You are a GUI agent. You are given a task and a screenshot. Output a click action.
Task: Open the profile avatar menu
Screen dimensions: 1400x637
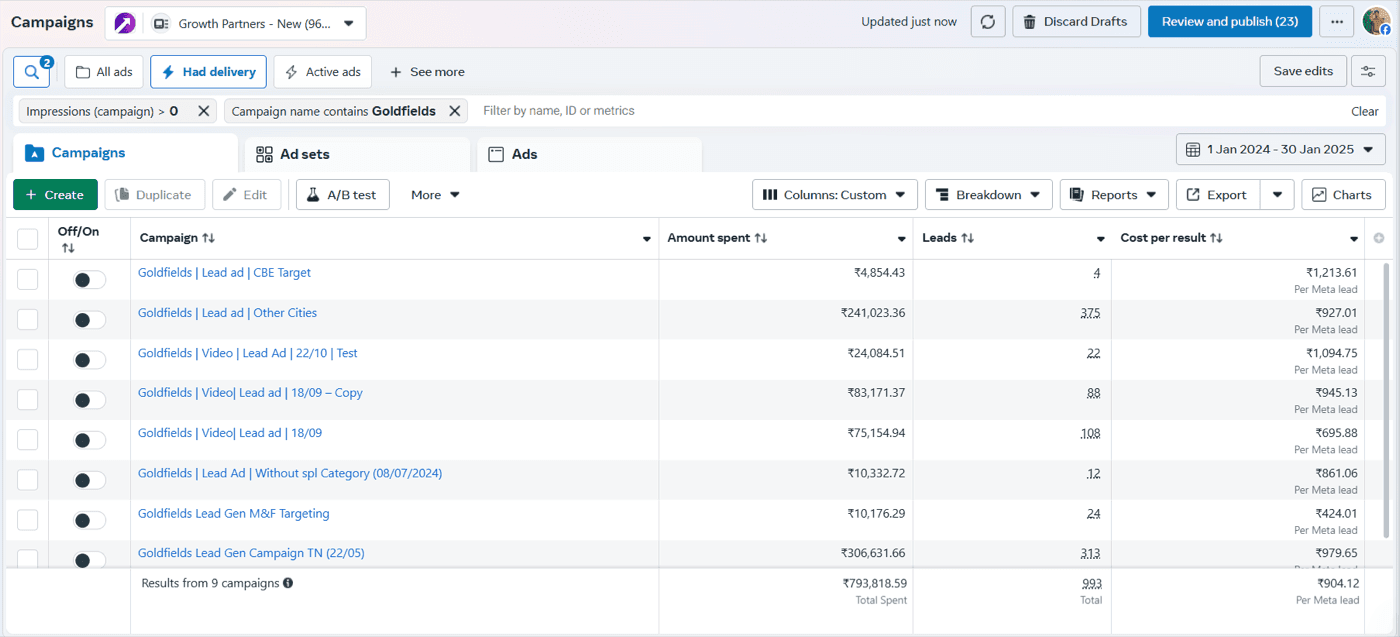pyautogui.click(x=1377, y=21)
